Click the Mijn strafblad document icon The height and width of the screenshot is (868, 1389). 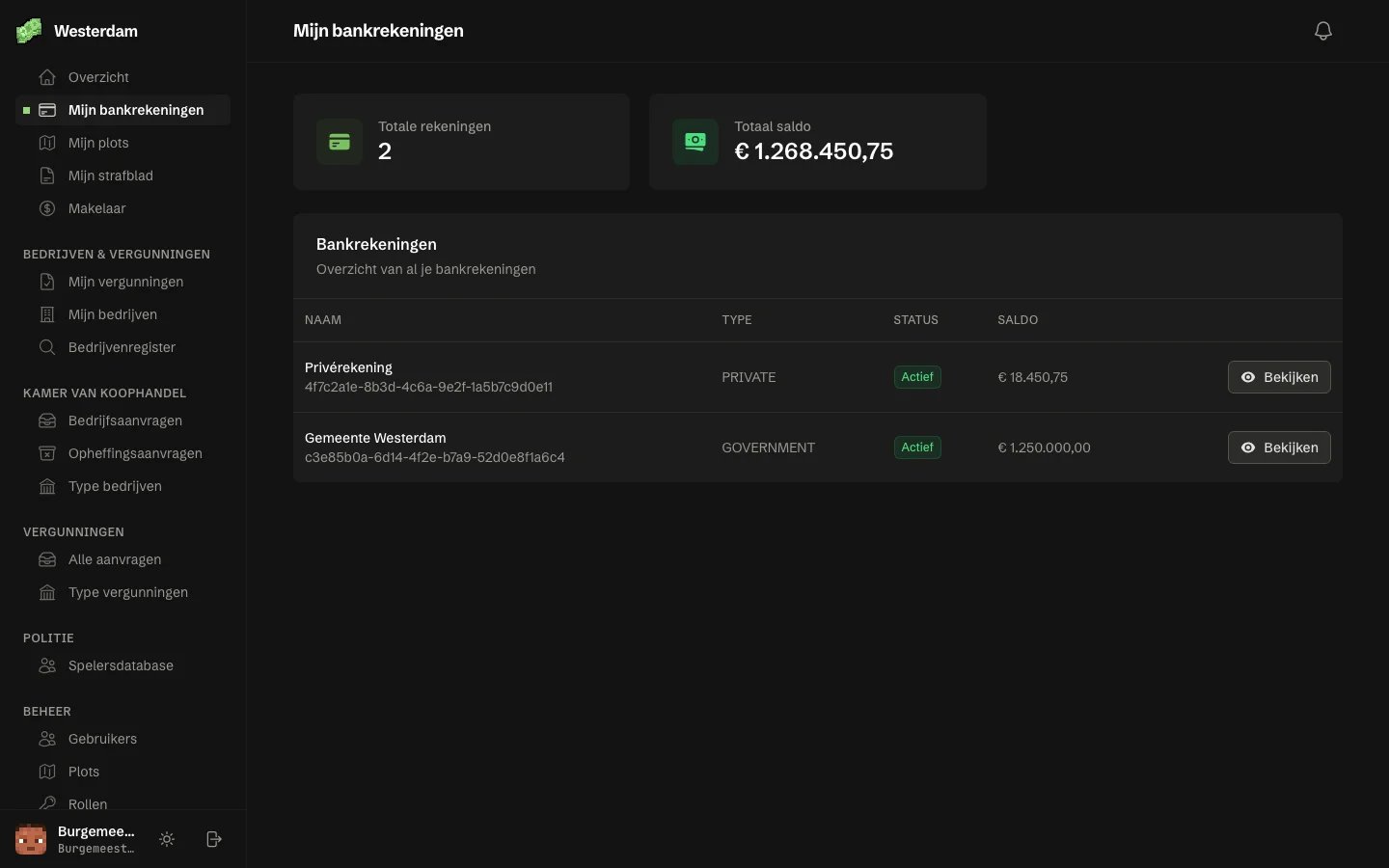[47, 176]
